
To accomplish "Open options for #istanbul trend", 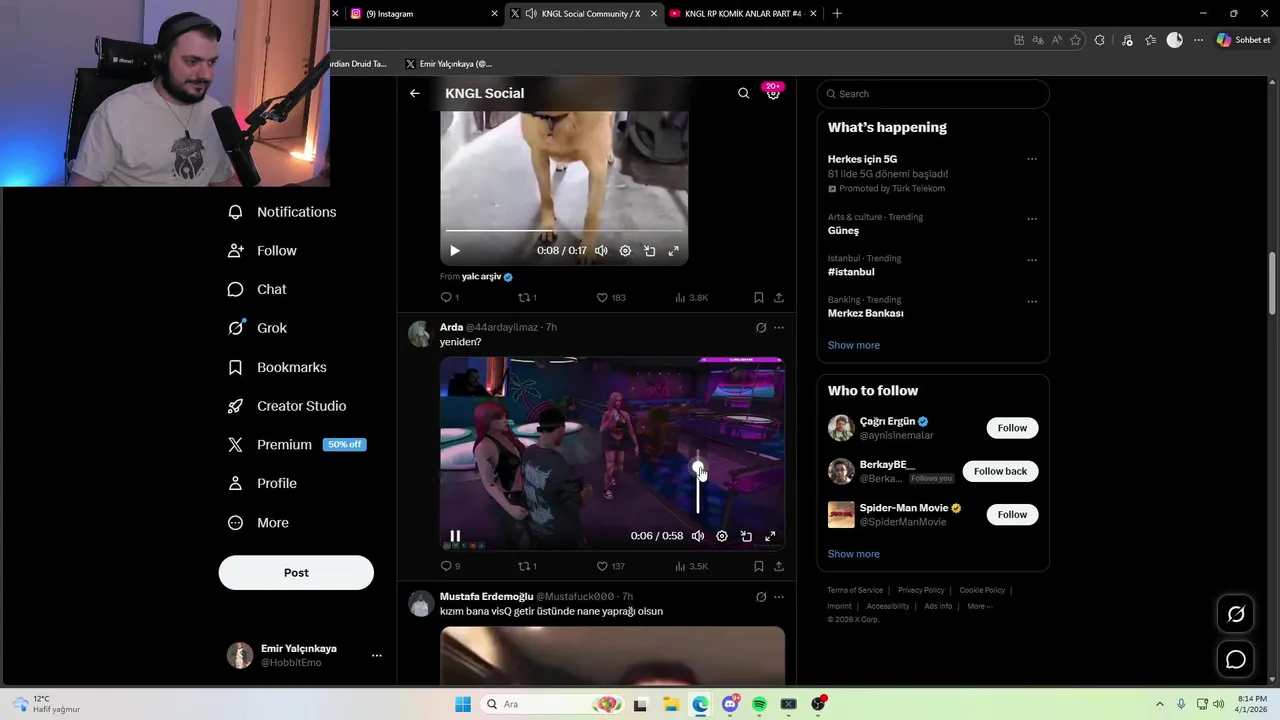I will 1032,260.
